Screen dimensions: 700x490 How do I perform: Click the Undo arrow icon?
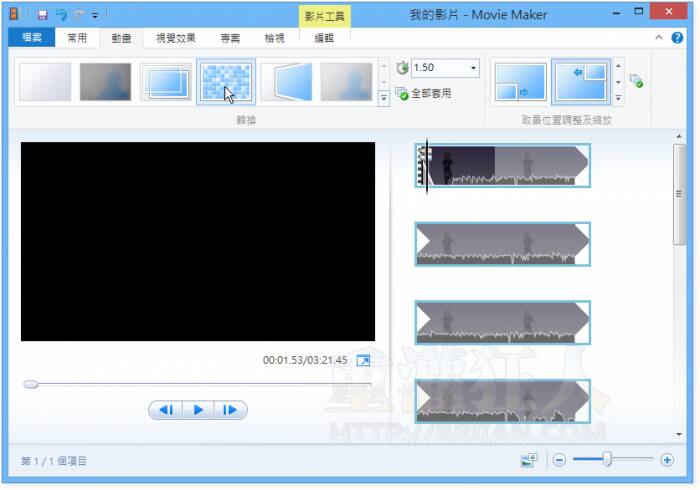(x=62, y=15)
